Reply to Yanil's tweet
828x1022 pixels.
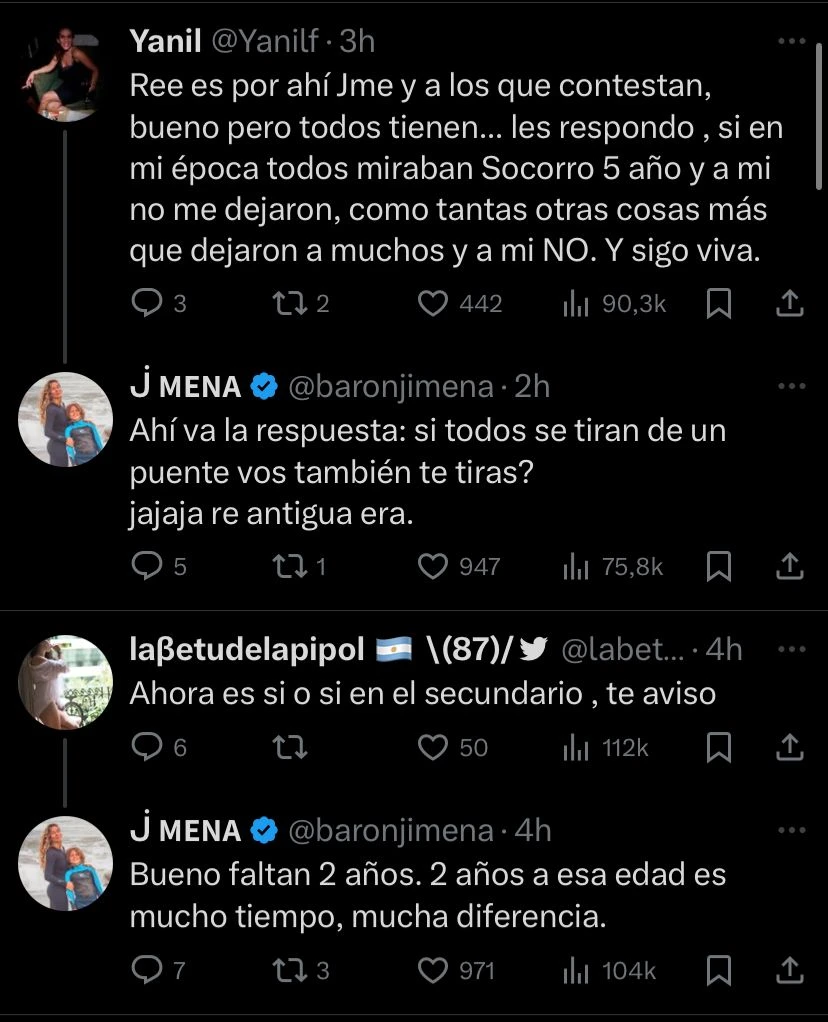[x=146, y=304]
